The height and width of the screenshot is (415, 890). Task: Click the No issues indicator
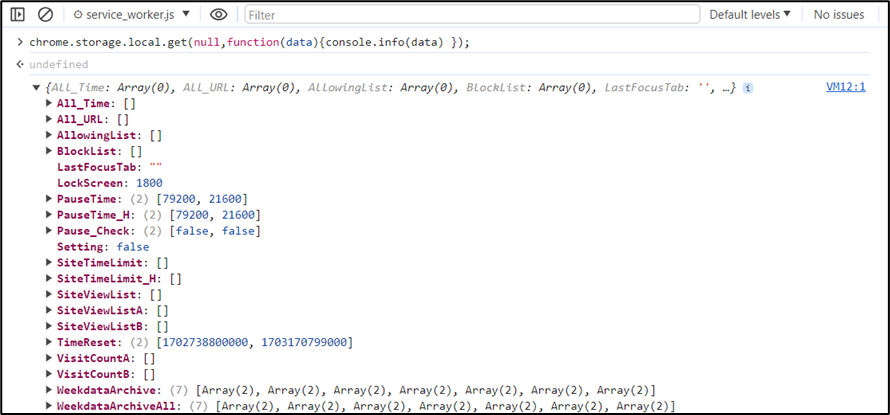click(x=838, y=14)
